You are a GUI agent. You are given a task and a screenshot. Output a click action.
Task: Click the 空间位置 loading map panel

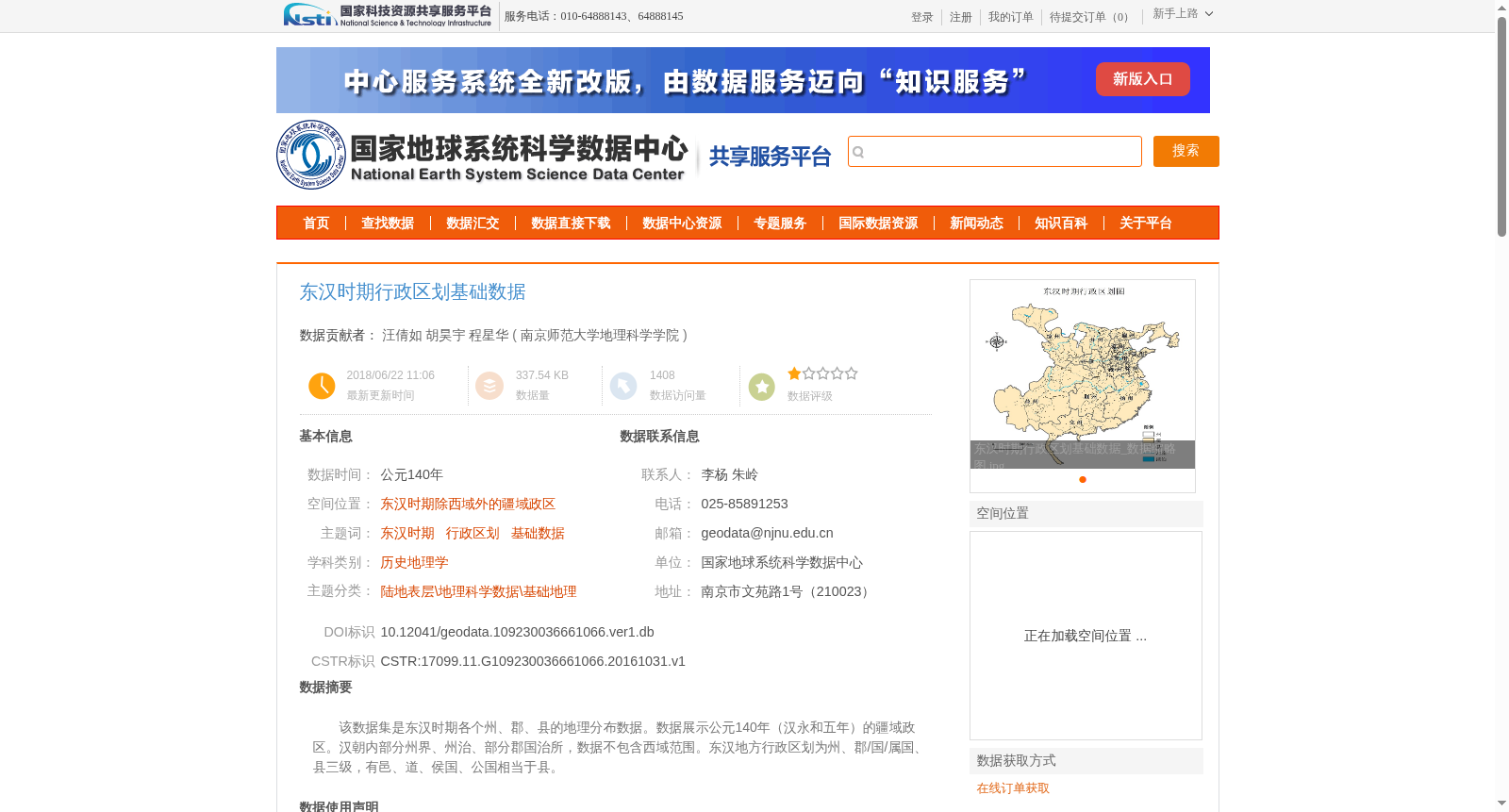[1086, 636]
